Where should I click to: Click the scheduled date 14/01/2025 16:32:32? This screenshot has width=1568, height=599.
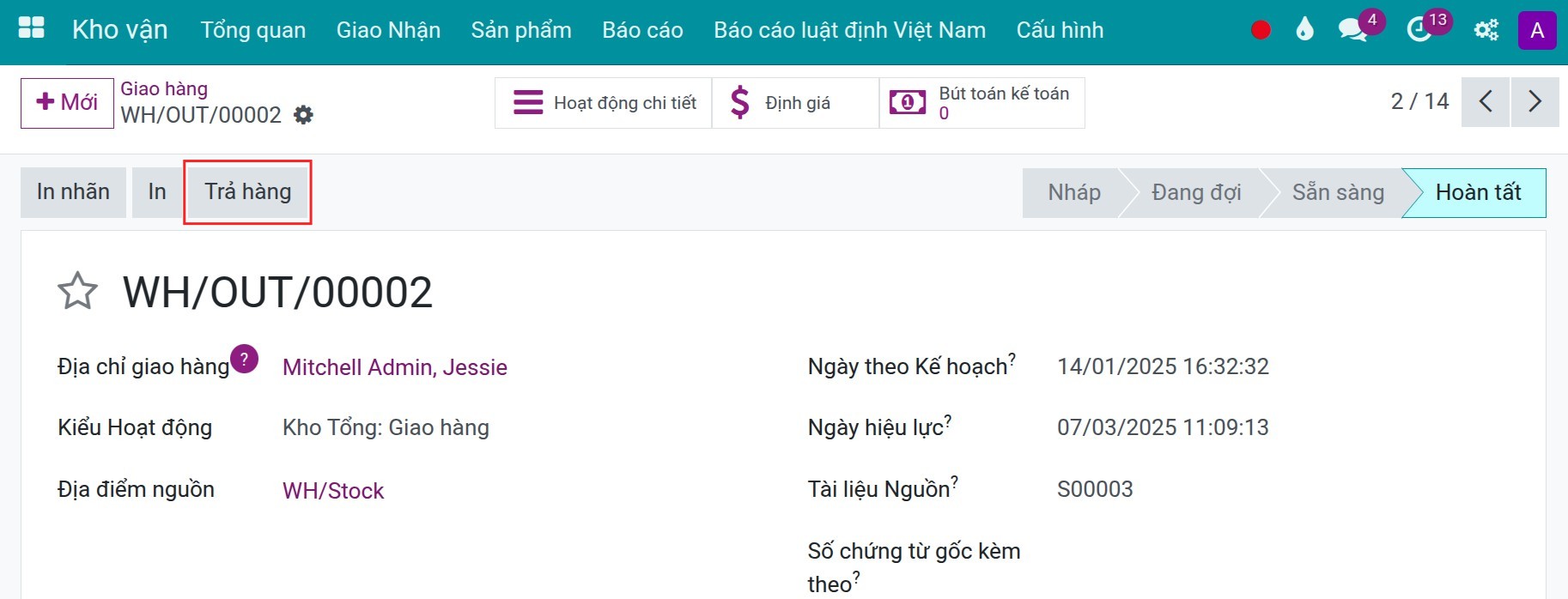tap(1163, 366)
